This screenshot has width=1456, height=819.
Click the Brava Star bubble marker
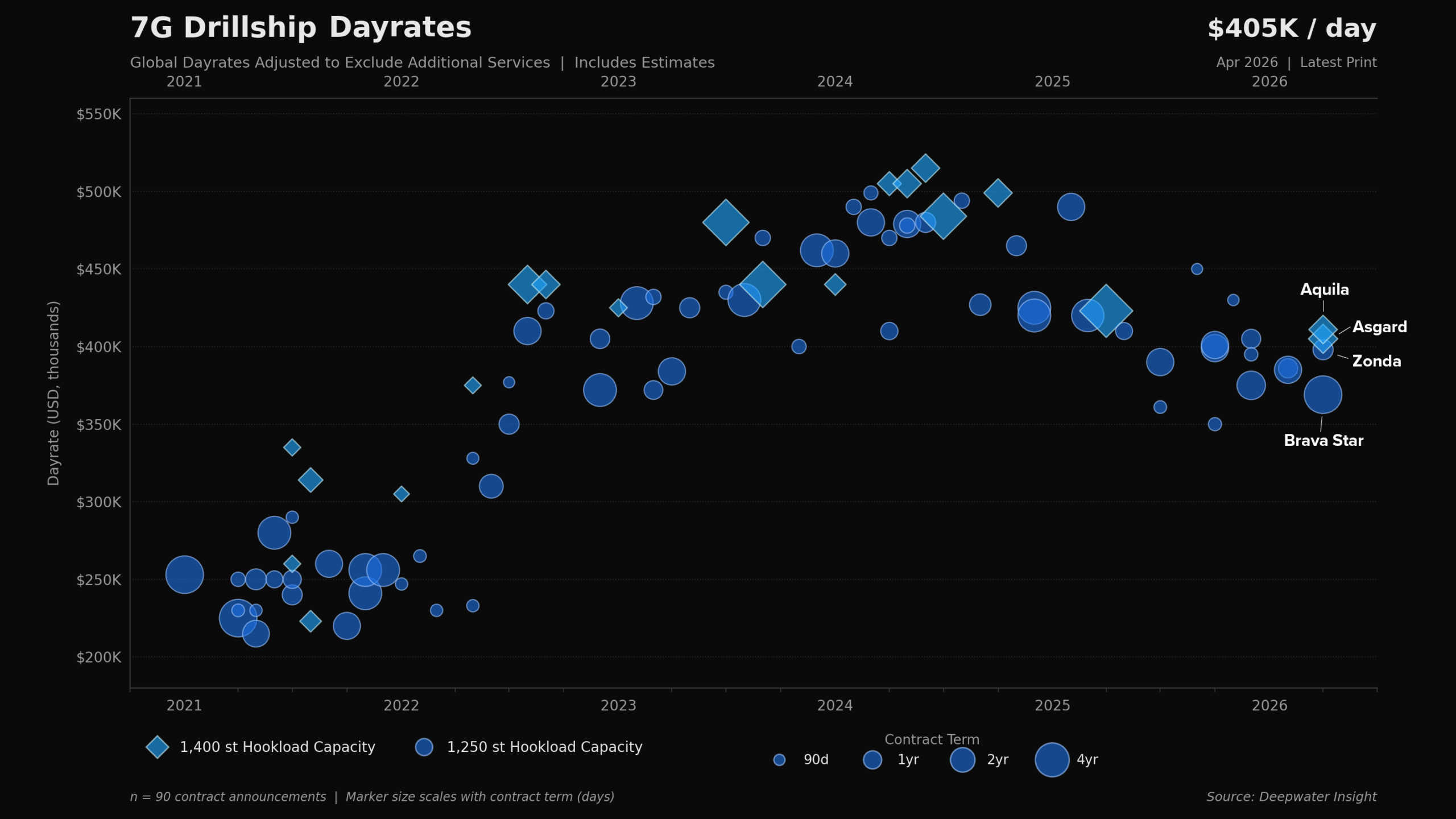point(1322,395)
